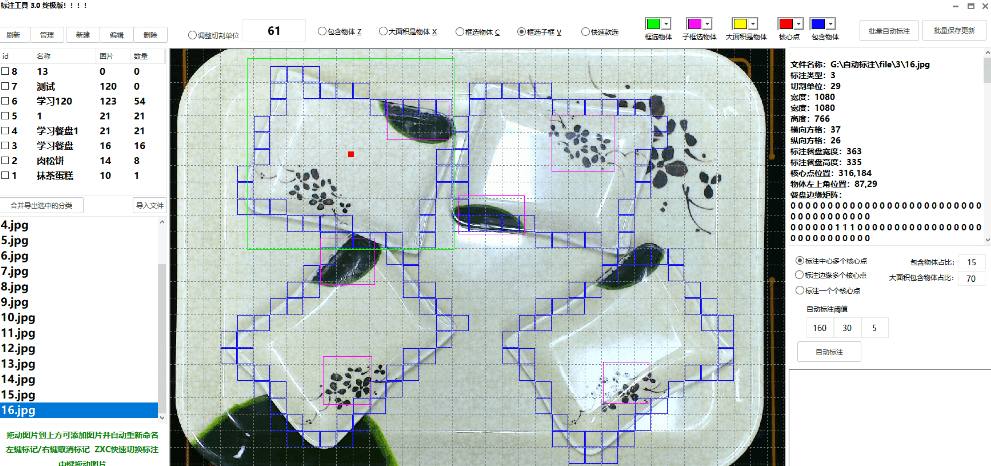Image resolution: width=991 pixels, height=466 pixels.
Task: Open the yellow color dropdown arrow
Action: tap(754, 23)
